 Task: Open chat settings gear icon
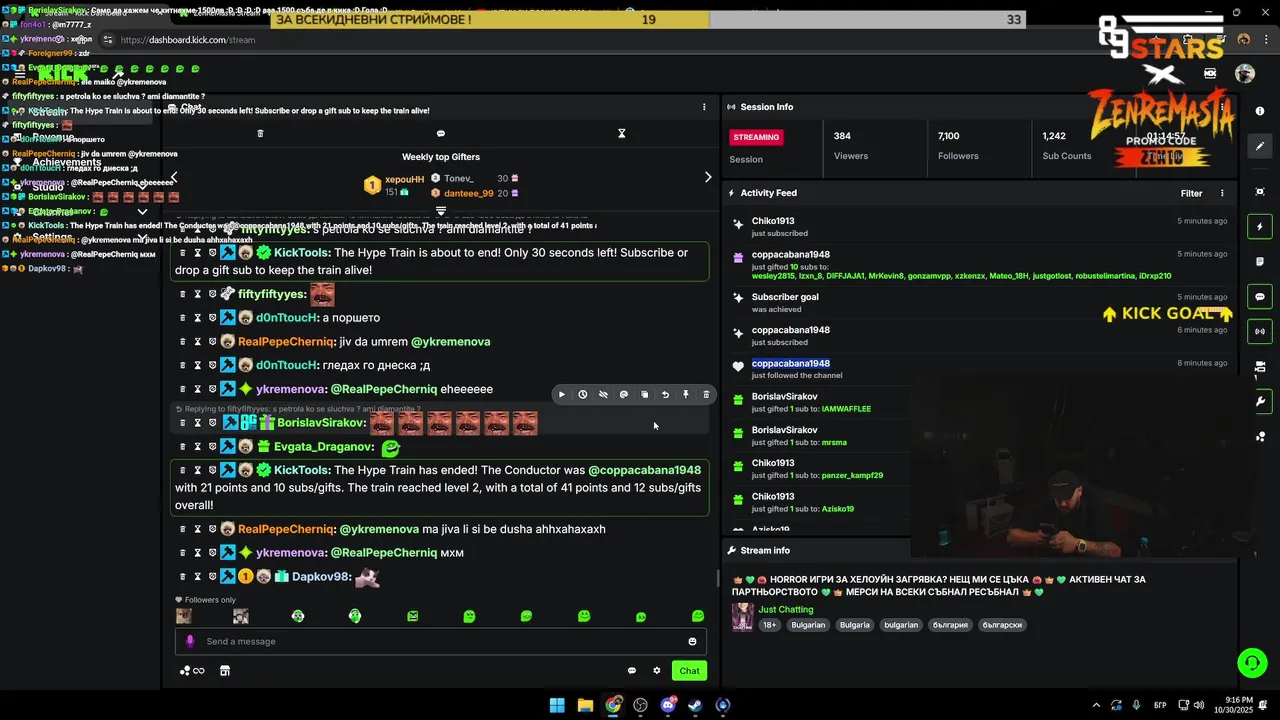(x=657, y=671)
